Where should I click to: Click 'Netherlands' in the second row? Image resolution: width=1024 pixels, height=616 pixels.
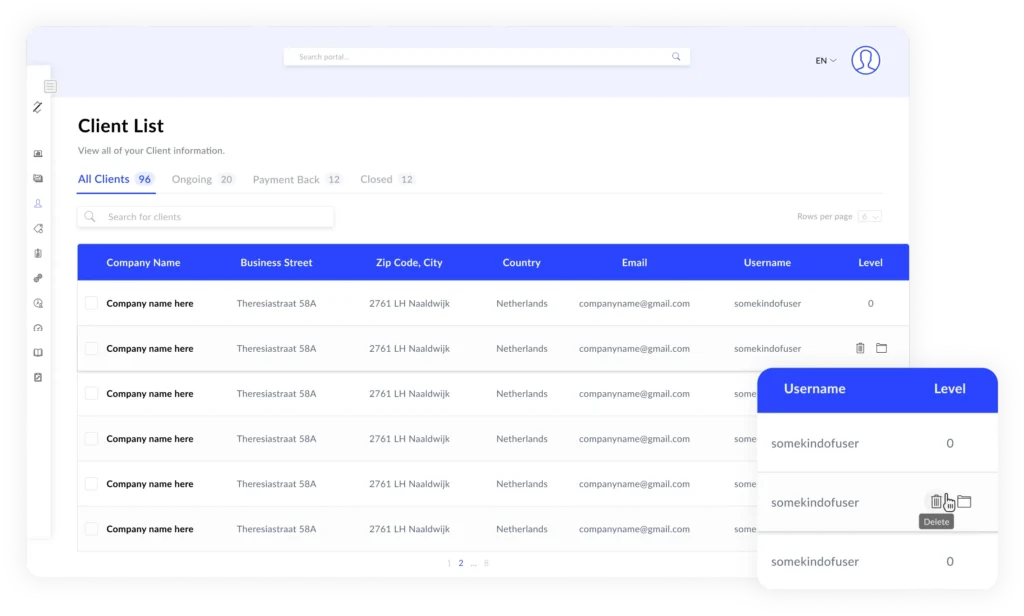pos(522,348)
